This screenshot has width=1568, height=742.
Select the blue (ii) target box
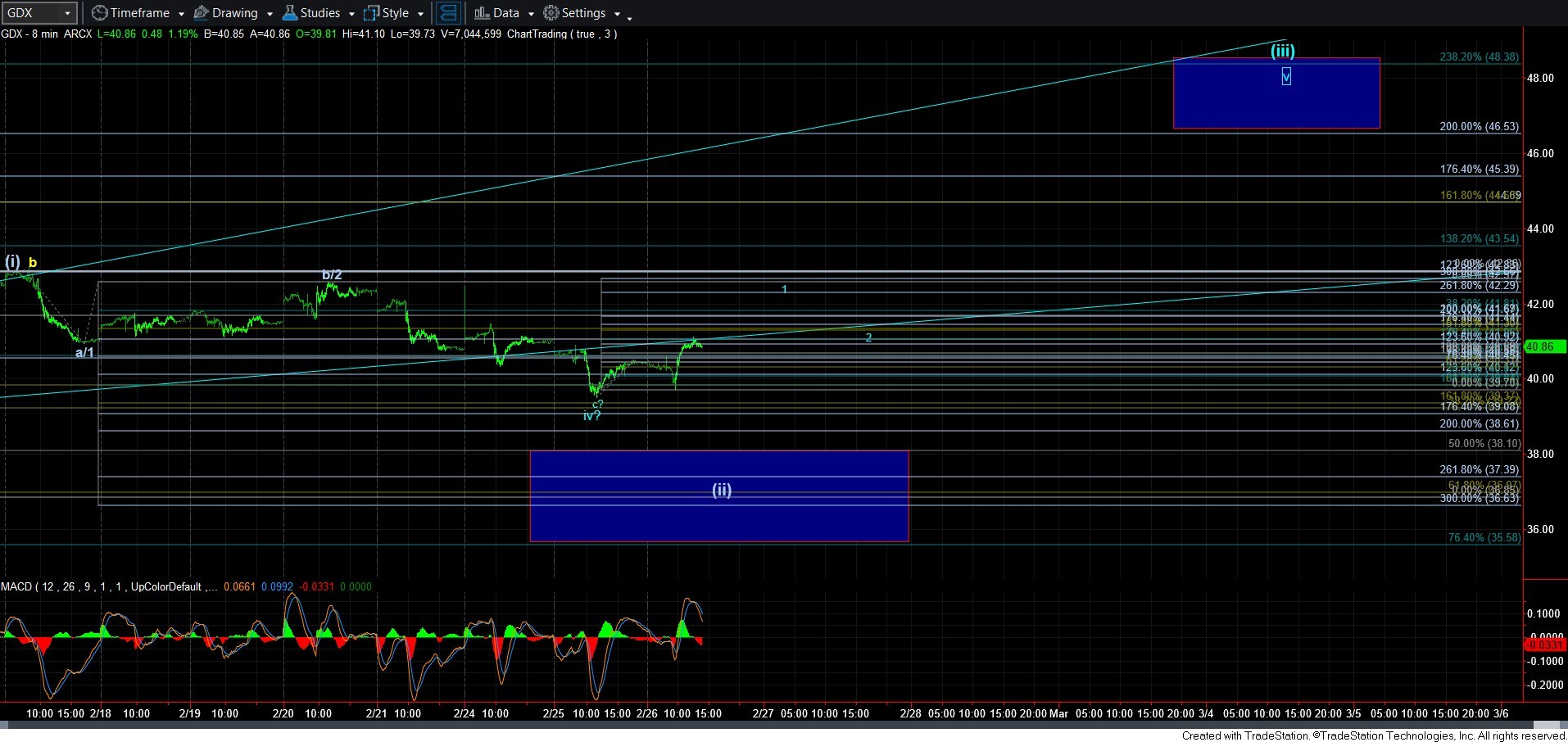[718, 516]
